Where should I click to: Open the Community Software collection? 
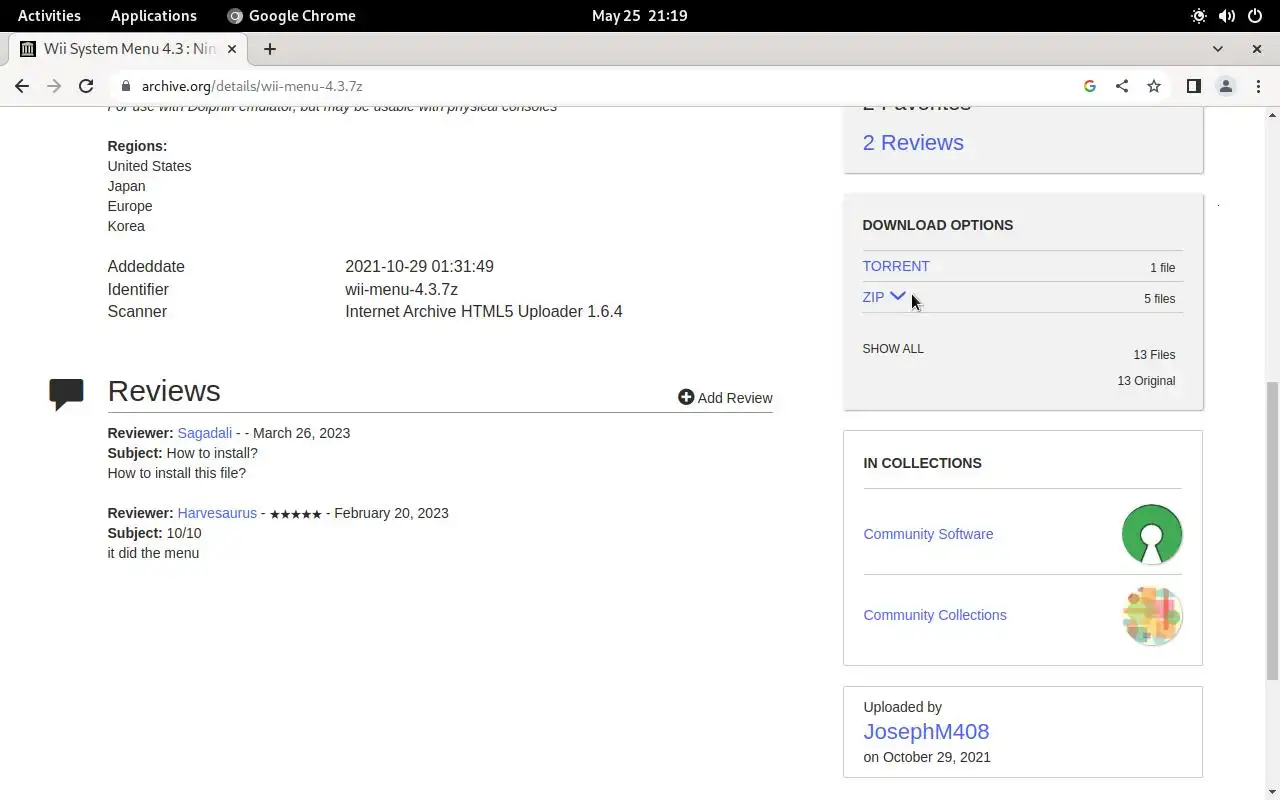tap(928, 534)
